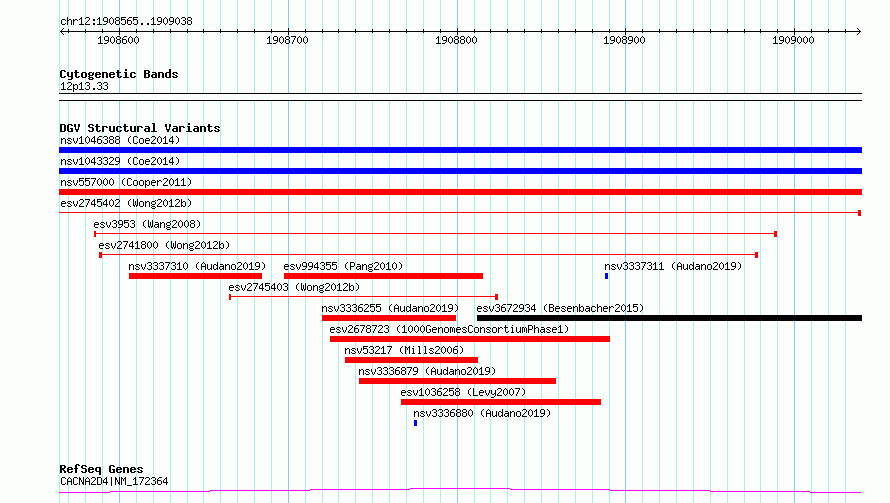890x503 pixels.
Task: Select the thick red nsv557000 variant bar
Action: 460,192
